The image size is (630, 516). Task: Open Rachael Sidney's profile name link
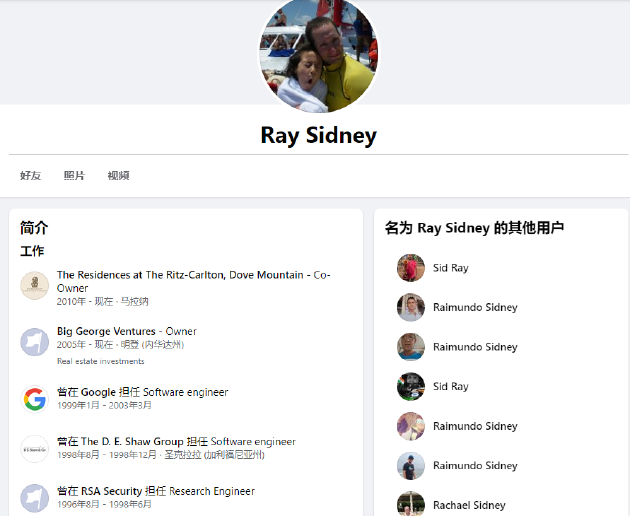469,505
